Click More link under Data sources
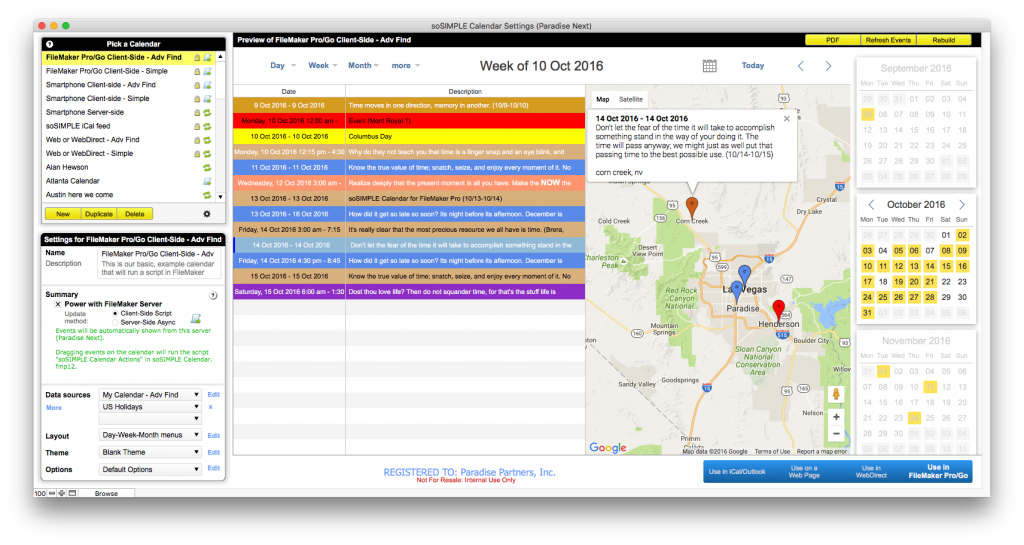This screenshot has height=545, width=1024. pyautogui.click(x=54, y=408)
